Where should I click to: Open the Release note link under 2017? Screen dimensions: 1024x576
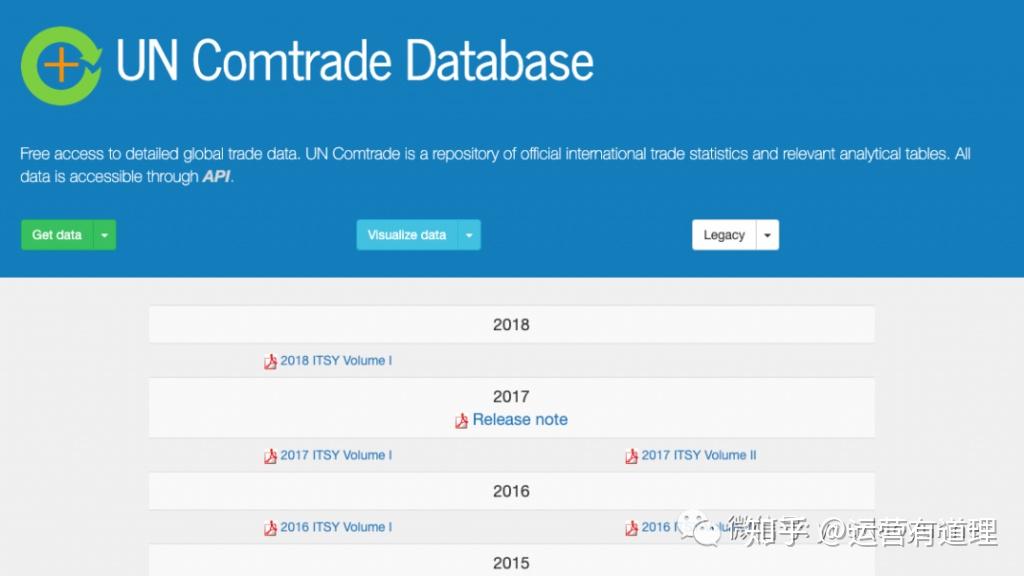pyautogui.click(x=519, y=419)
